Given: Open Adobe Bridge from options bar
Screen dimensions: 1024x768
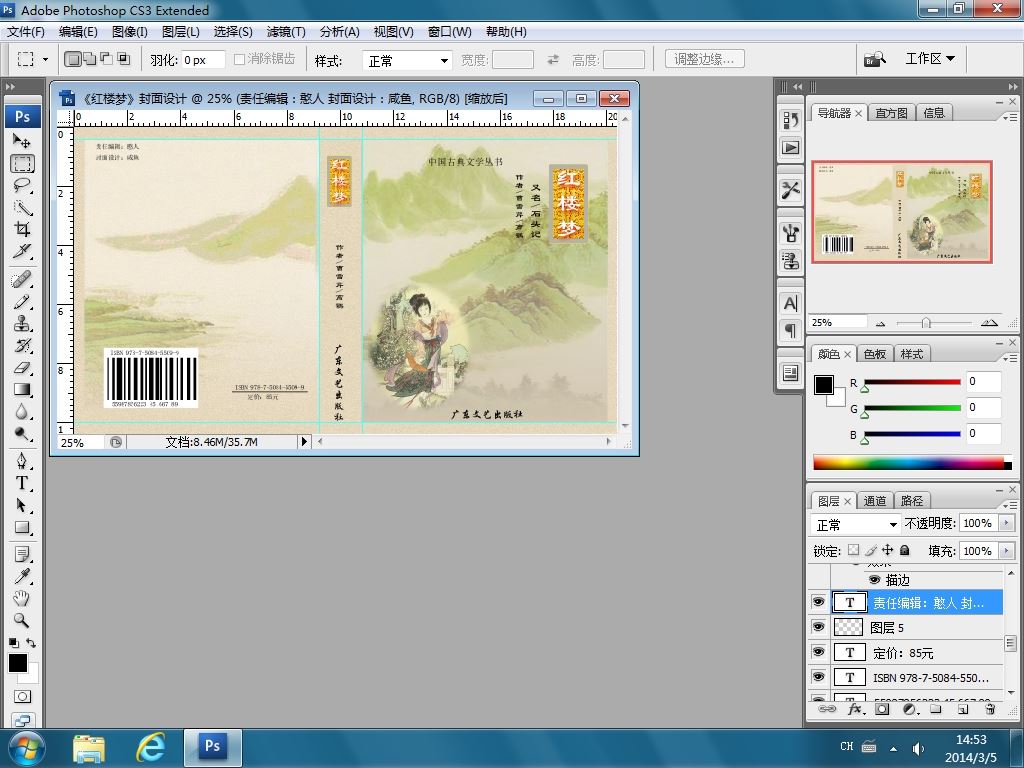Looking at the screenshot, I should point(875,59).
